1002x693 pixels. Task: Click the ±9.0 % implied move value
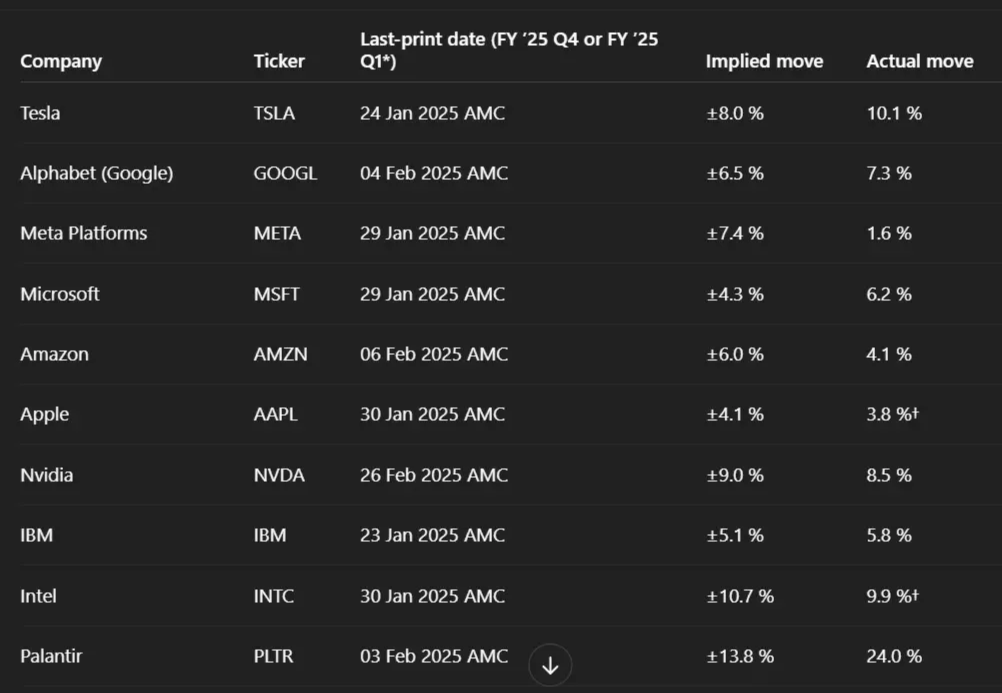[x=735, y=475]
